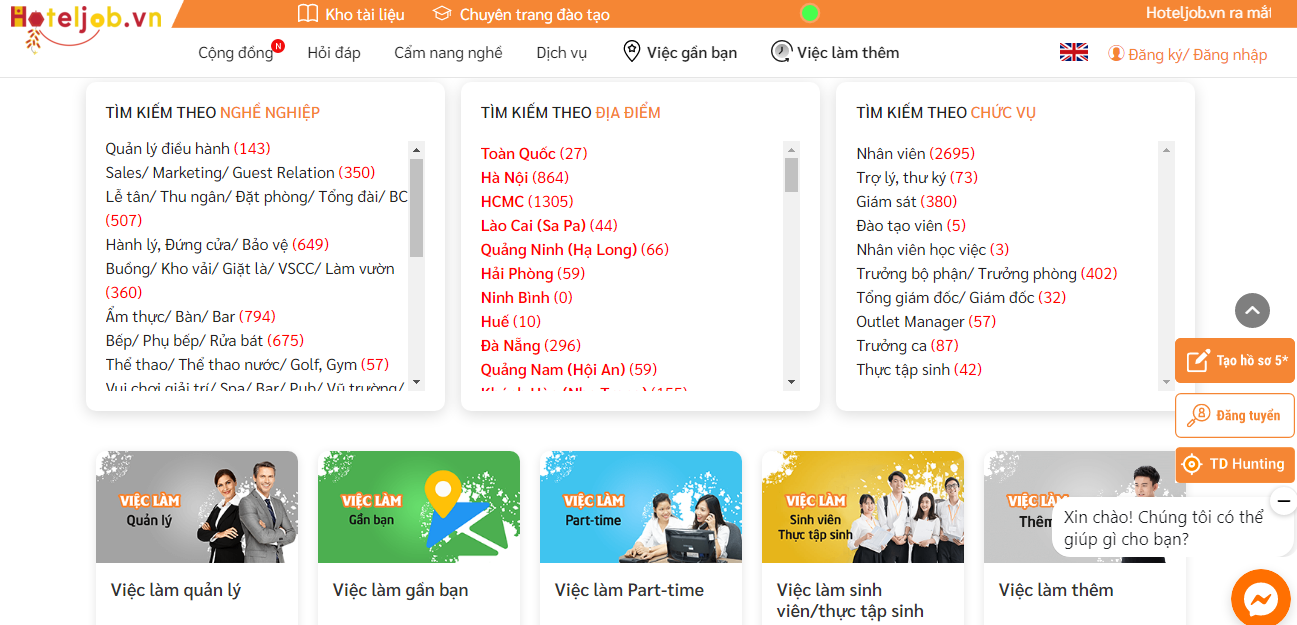This screenshot has height=625, width=1297.
Task: Click the Kho tài liệu book icon
Action: tap(308, 14)
